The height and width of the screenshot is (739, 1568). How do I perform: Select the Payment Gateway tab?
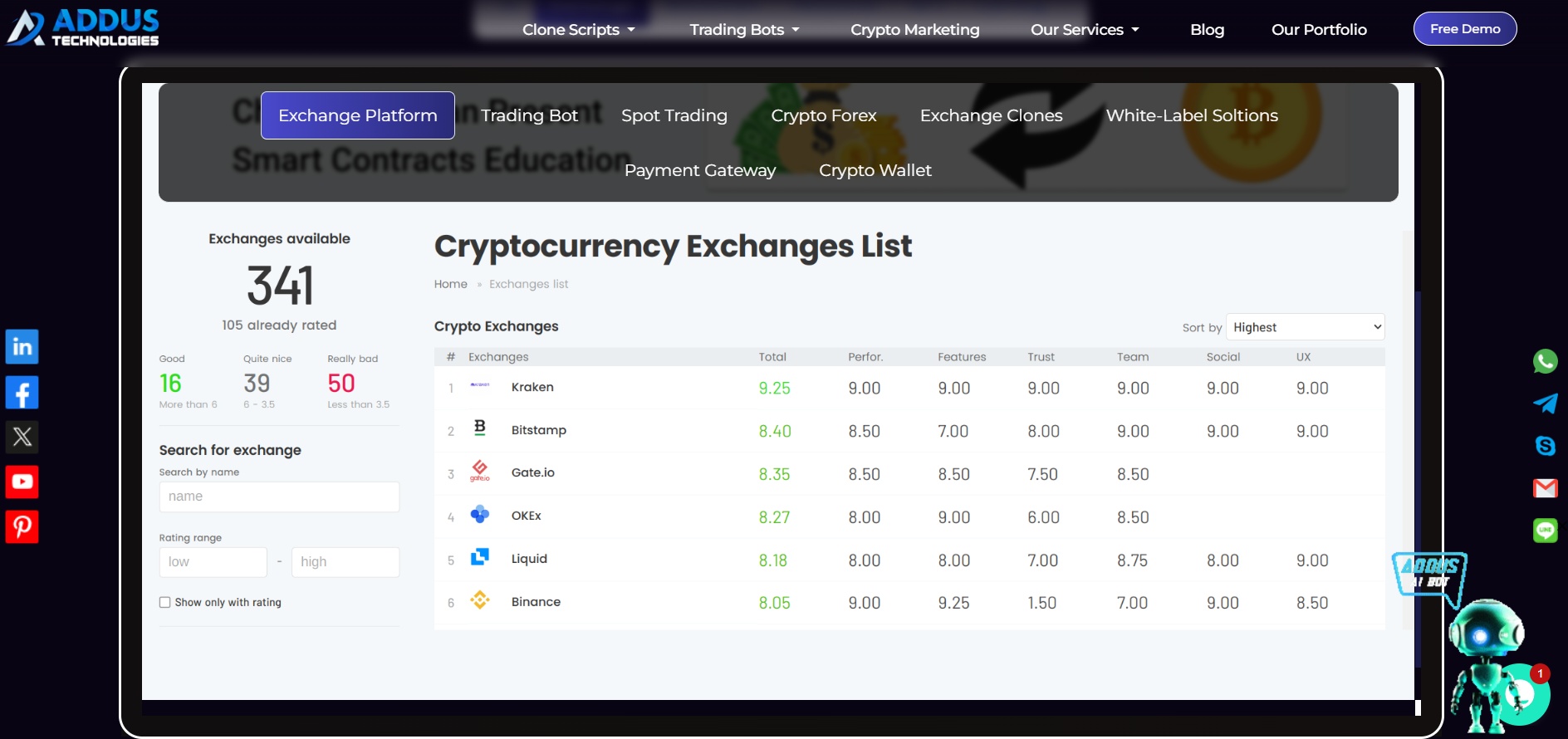point(700,170)
